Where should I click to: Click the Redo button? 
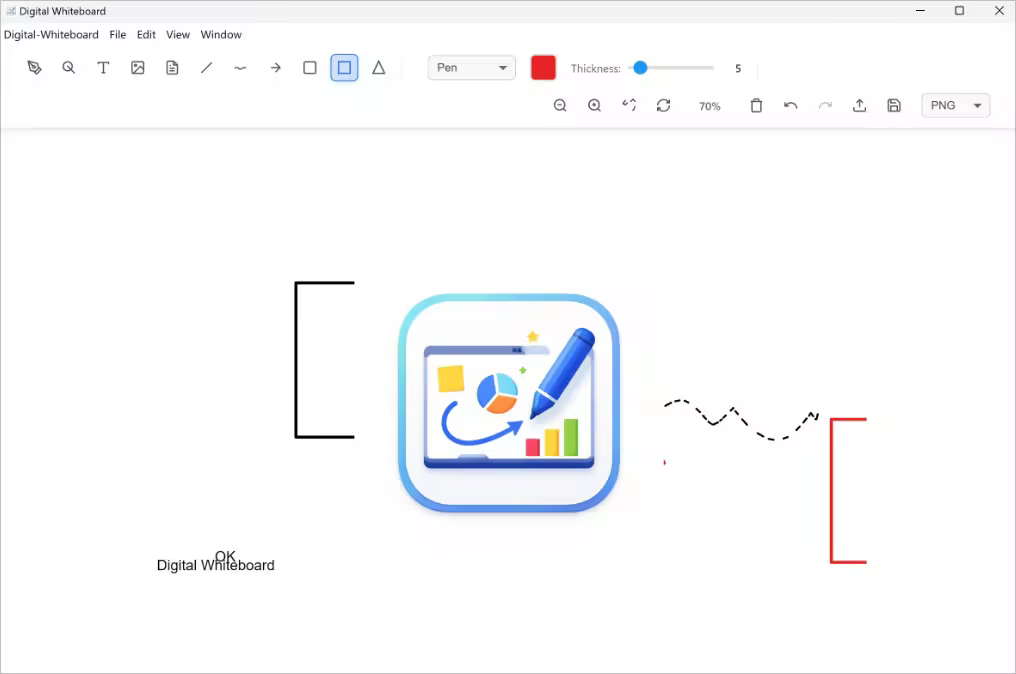[x=825, y=105]
